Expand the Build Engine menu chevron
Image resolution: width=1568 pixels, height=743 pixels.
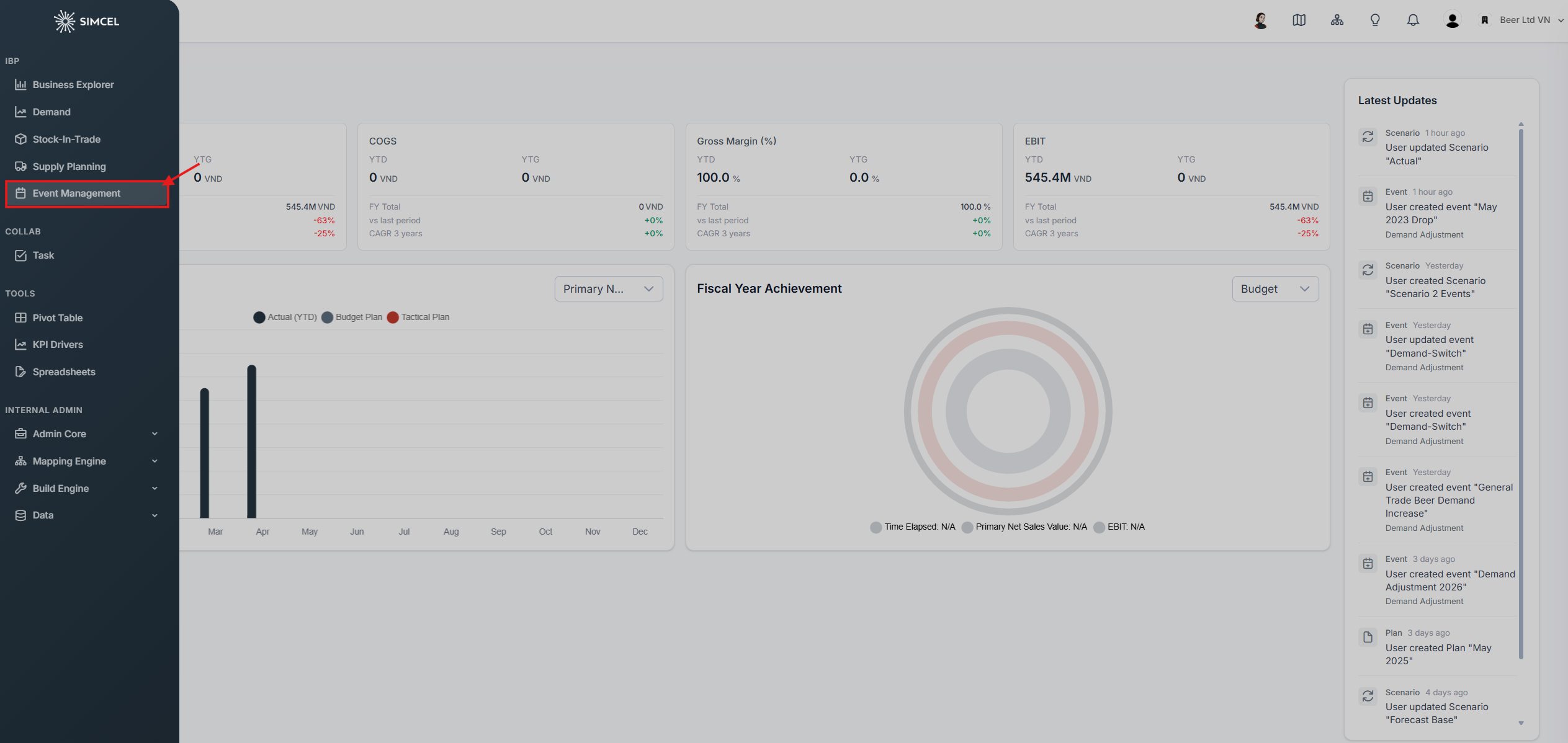point(155,488)
